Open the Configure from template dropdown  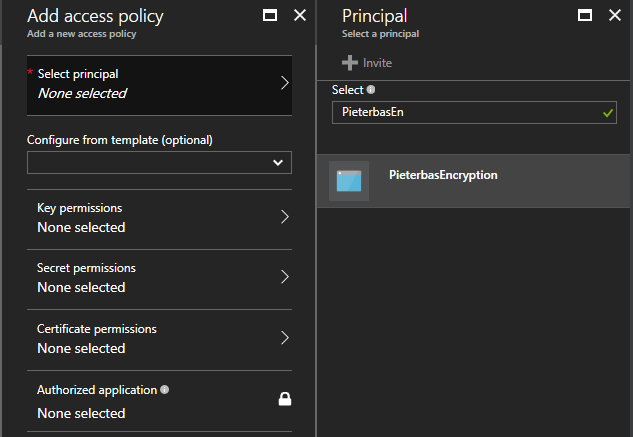(x=159, y=162)
